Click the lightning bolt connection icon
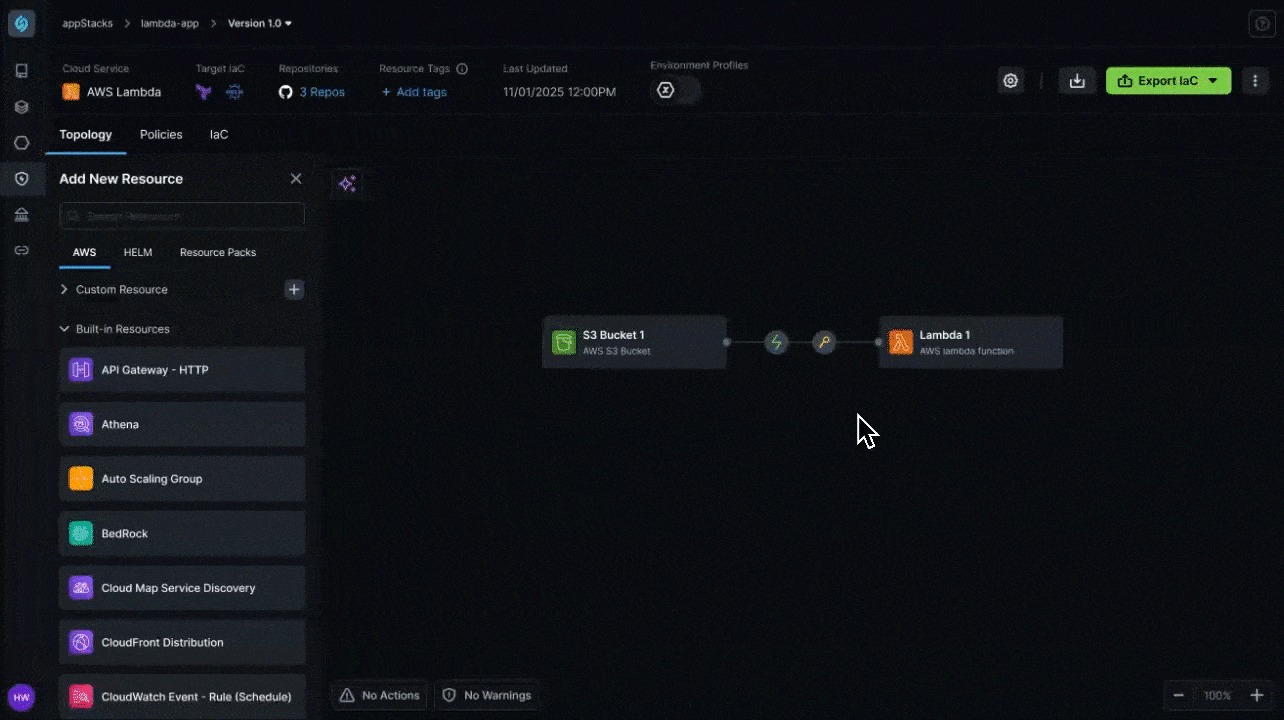Viewport: 1284px width, 720px height. [776, 343]
